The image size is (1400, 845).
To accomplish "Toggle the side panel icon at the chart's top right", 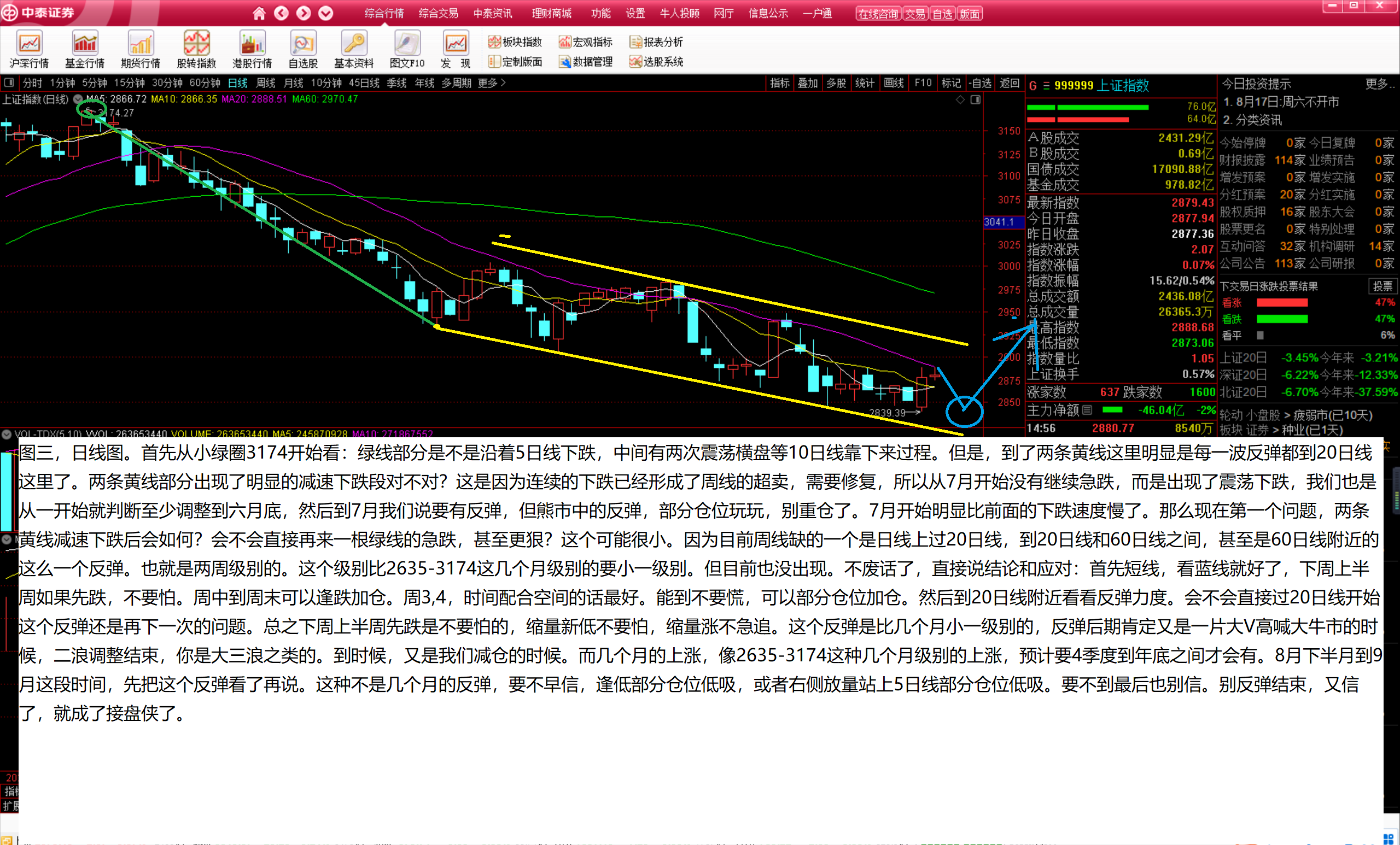I will click(x=976, y=100).
